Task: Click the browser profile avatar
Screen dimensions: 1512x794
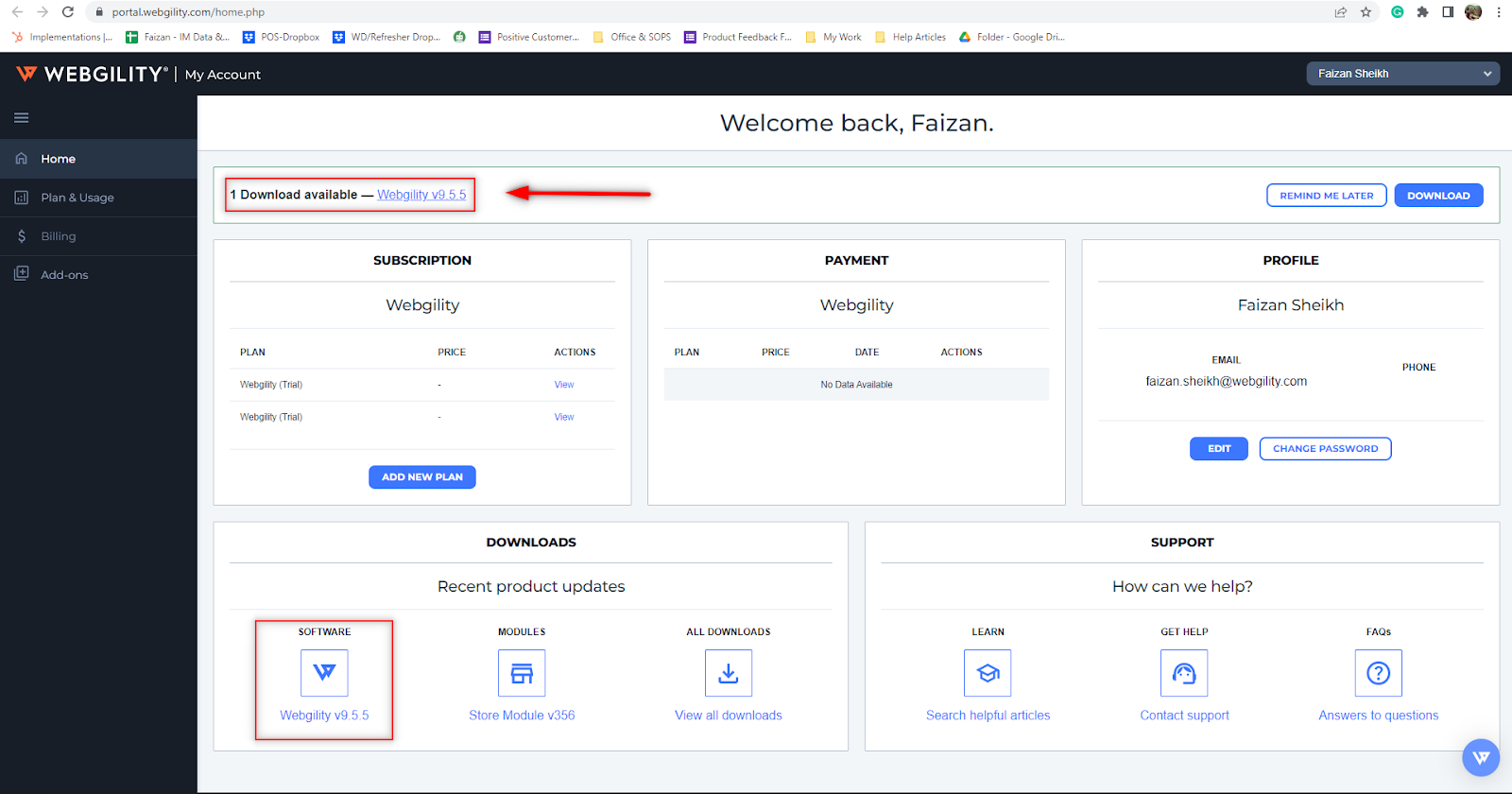Action: [x=1473, y=12]
